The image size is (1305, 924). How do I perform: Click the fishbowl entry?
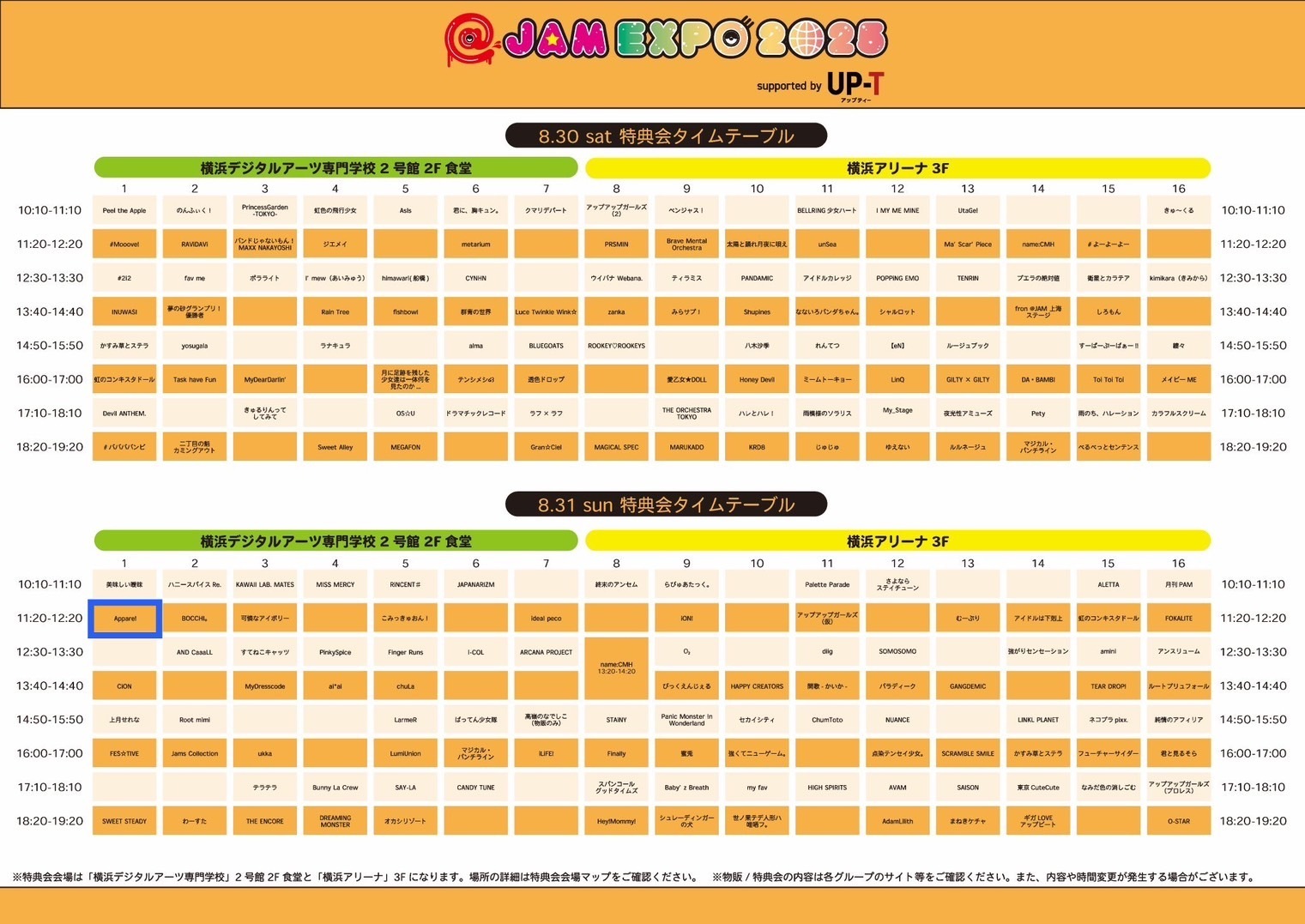[406, 311]
